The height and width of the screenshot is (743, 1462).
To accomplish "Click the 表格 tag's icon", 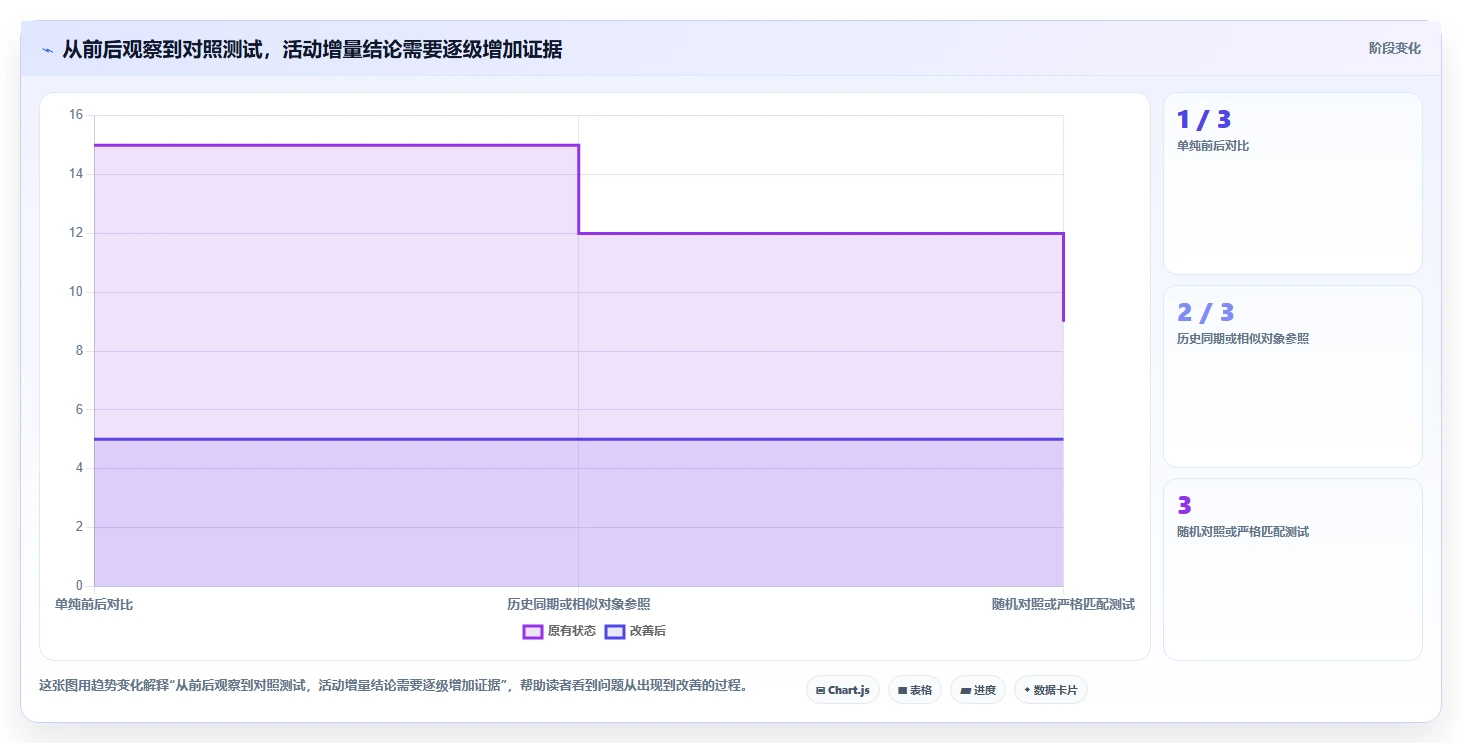I will (902, 691).
